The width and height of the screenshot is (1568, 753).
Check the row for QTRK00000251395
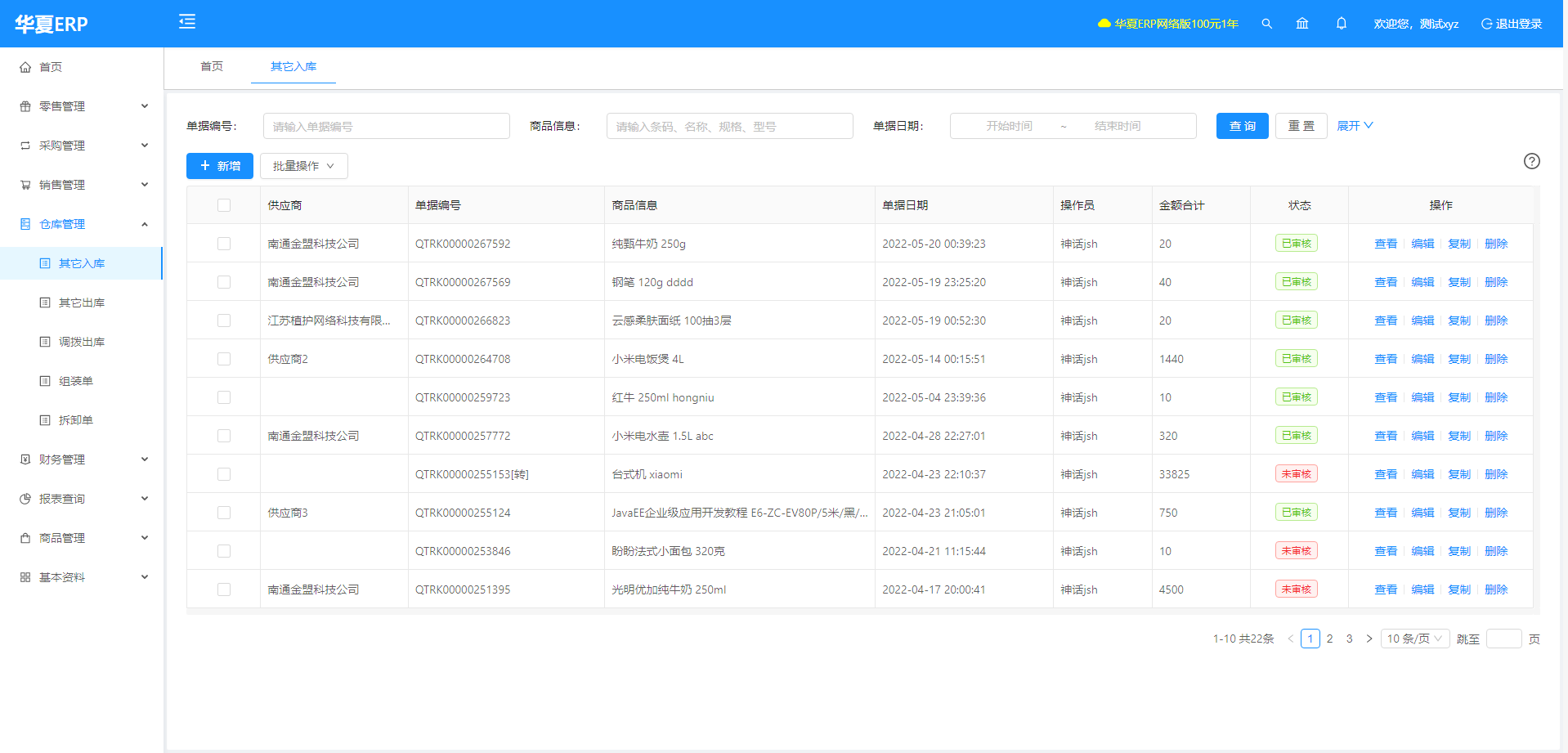224,589
